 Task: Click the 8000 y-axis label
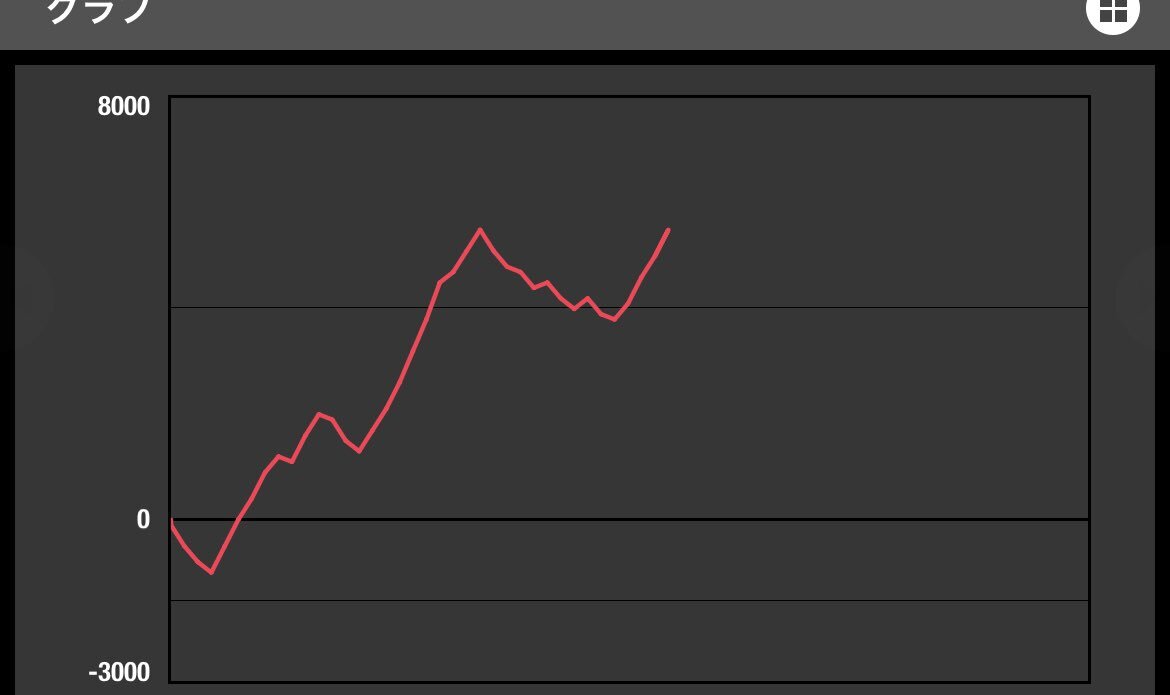point(124,107)
